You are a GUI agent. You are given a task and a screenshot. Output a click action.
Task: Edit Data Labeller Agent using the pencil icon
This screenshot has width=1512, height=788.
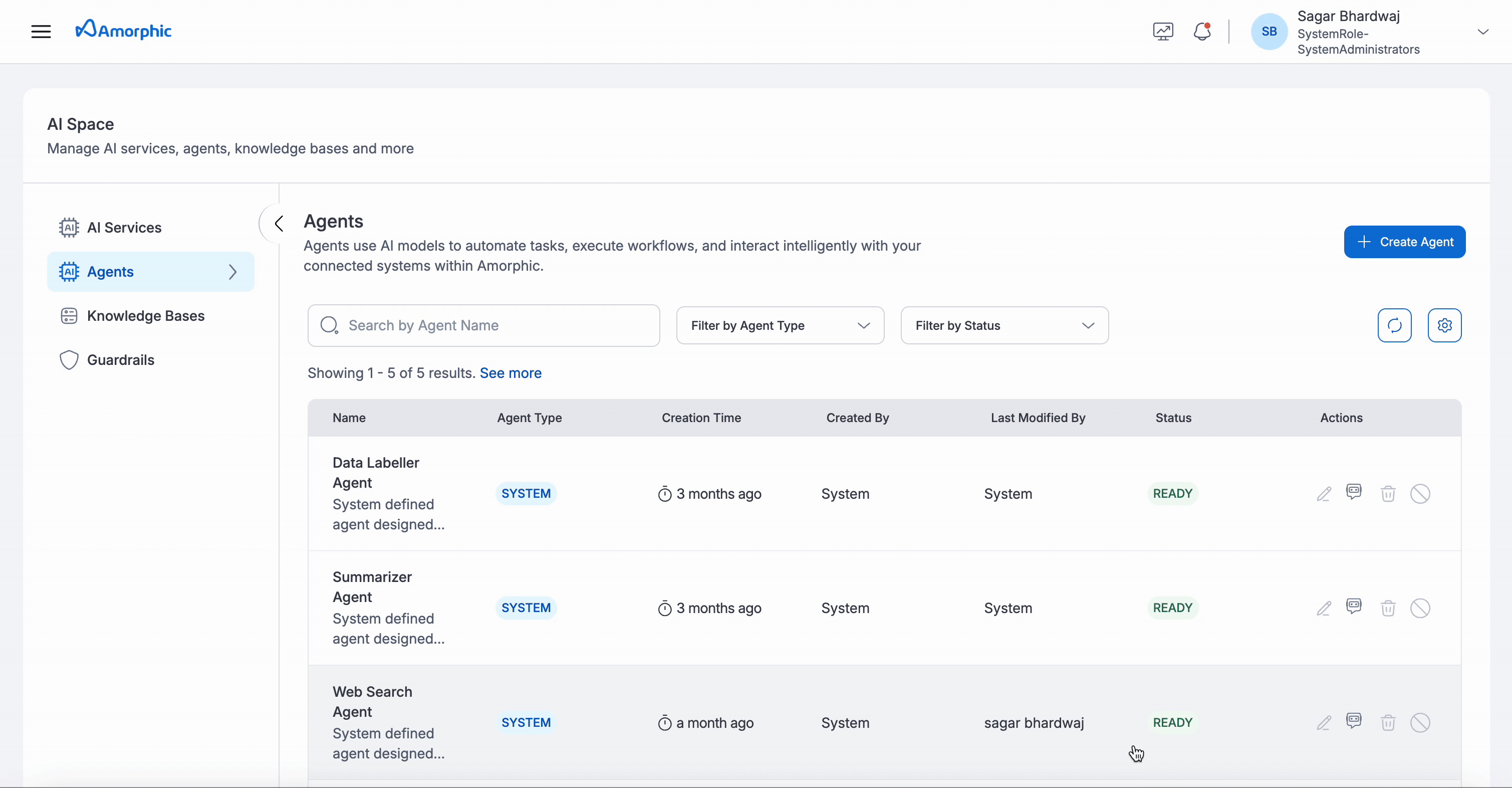(1324, 493)
